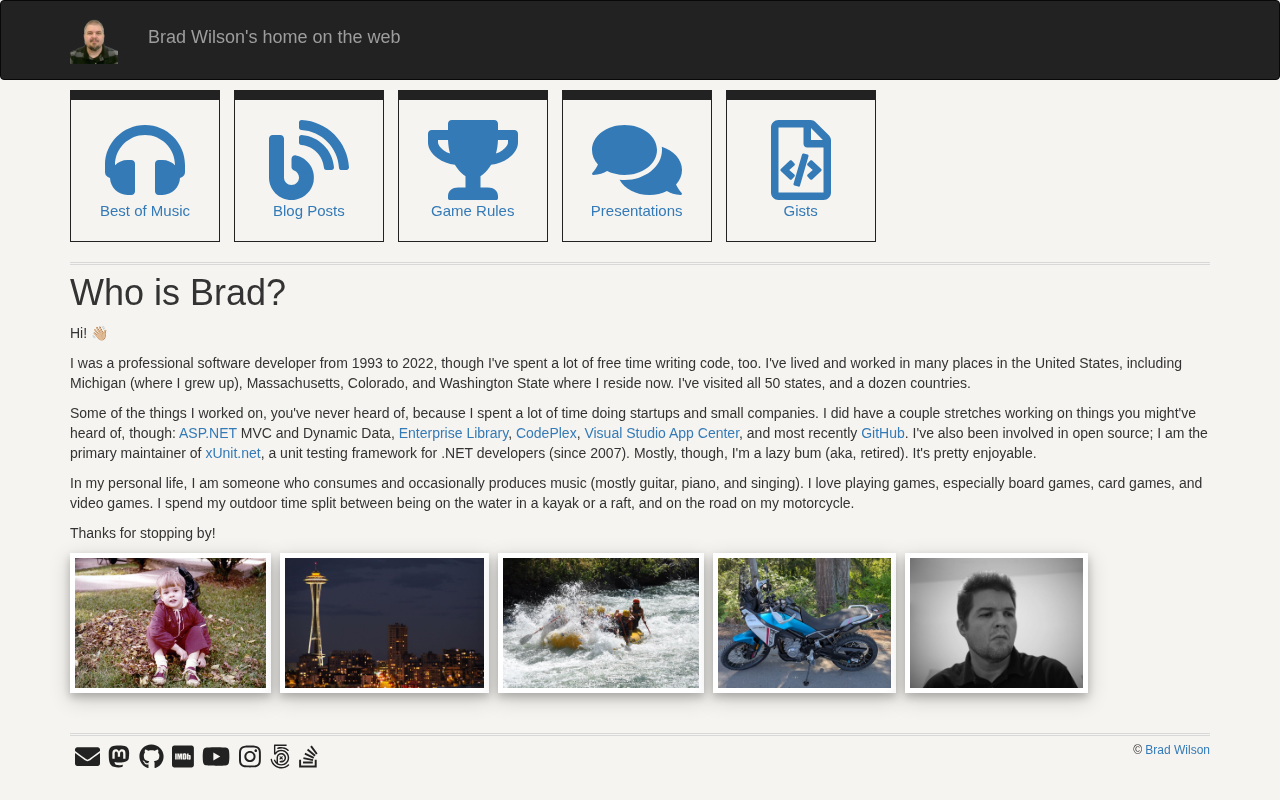Viewport: 1280px width, 800px height.
Task: Follow the Enterprise Library link
Action: point(453,433)
